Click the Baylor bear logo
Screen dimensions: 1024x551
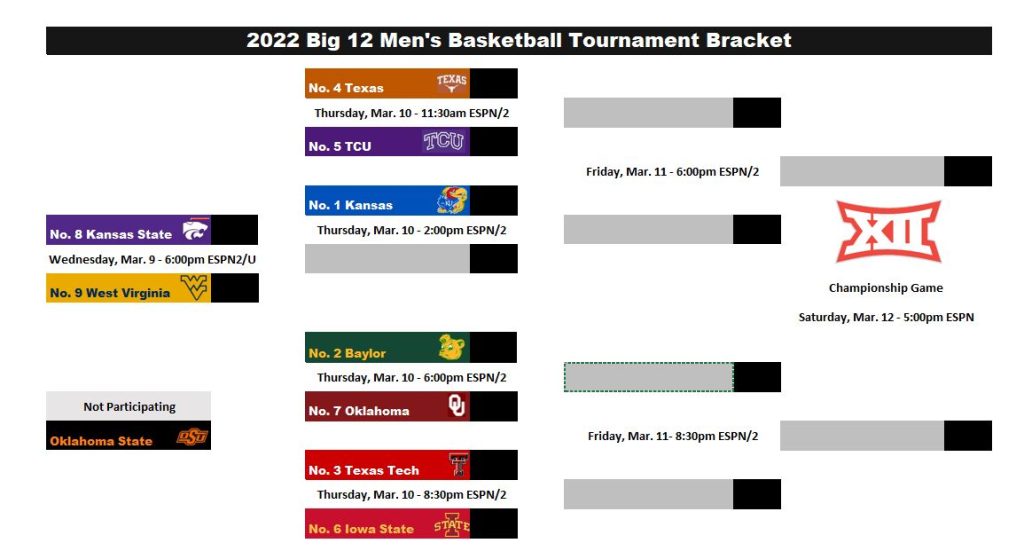click(x=453, y=347)
